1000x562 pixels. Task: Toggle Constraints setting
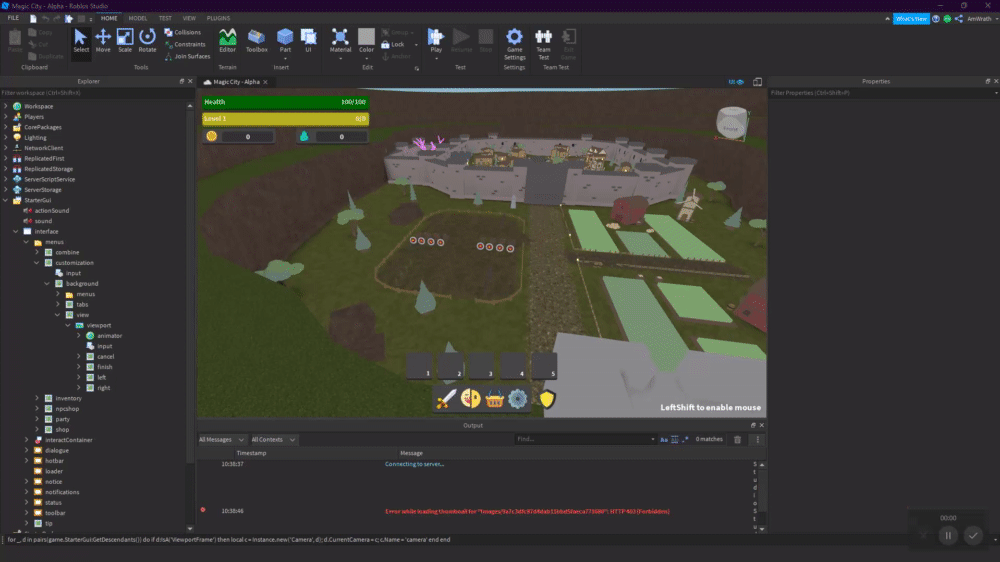click(186, 44)
